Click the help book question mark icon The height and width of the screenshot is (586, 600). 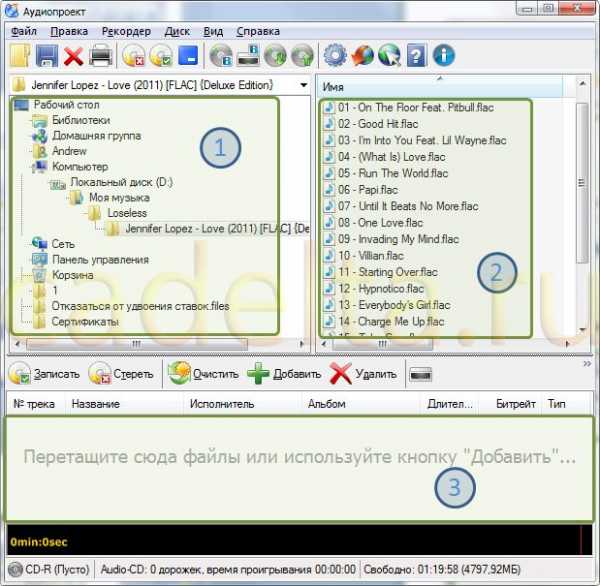pyautogui.click(x=416, y=56)
